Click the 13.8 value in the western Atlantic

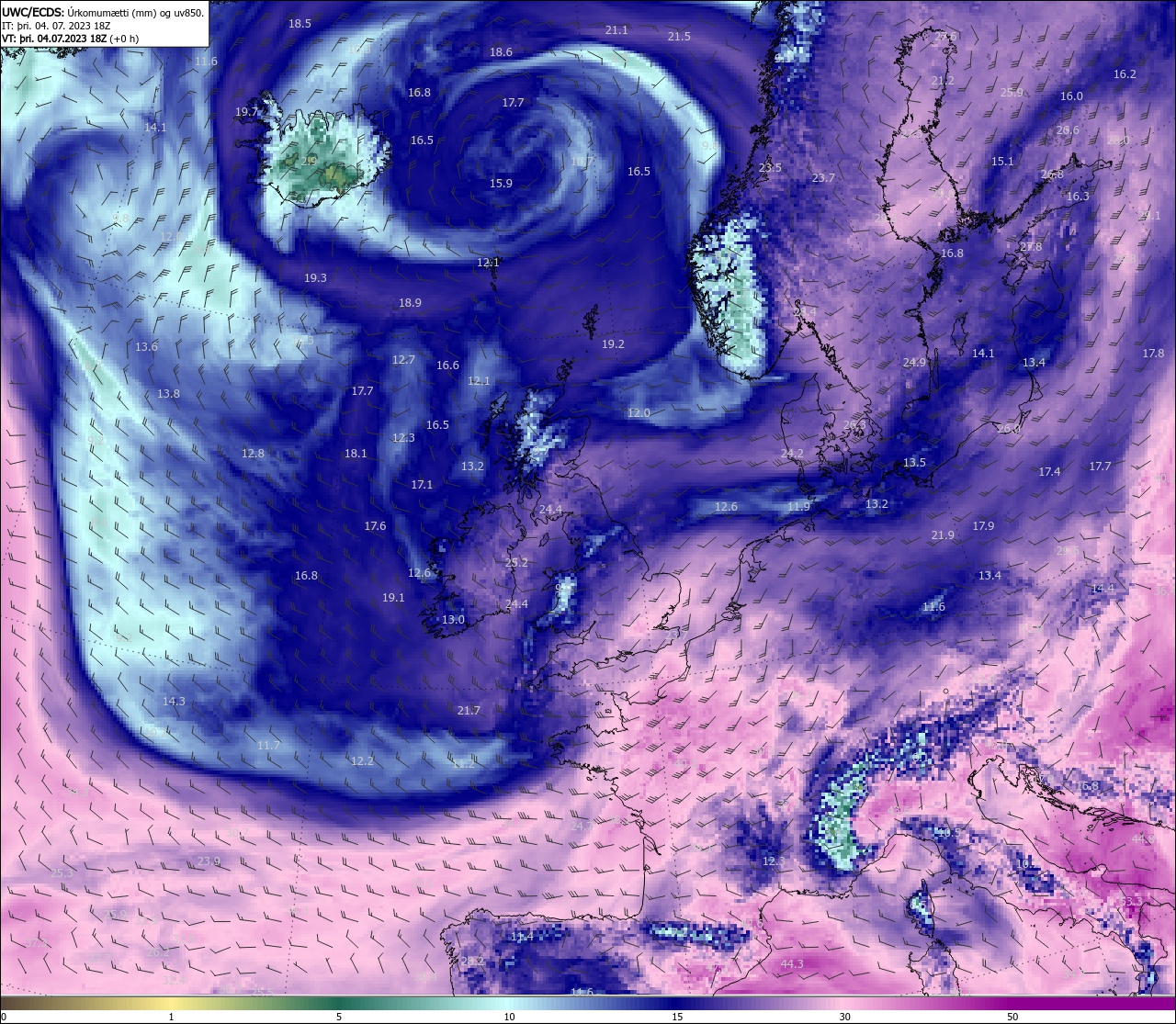168,394
